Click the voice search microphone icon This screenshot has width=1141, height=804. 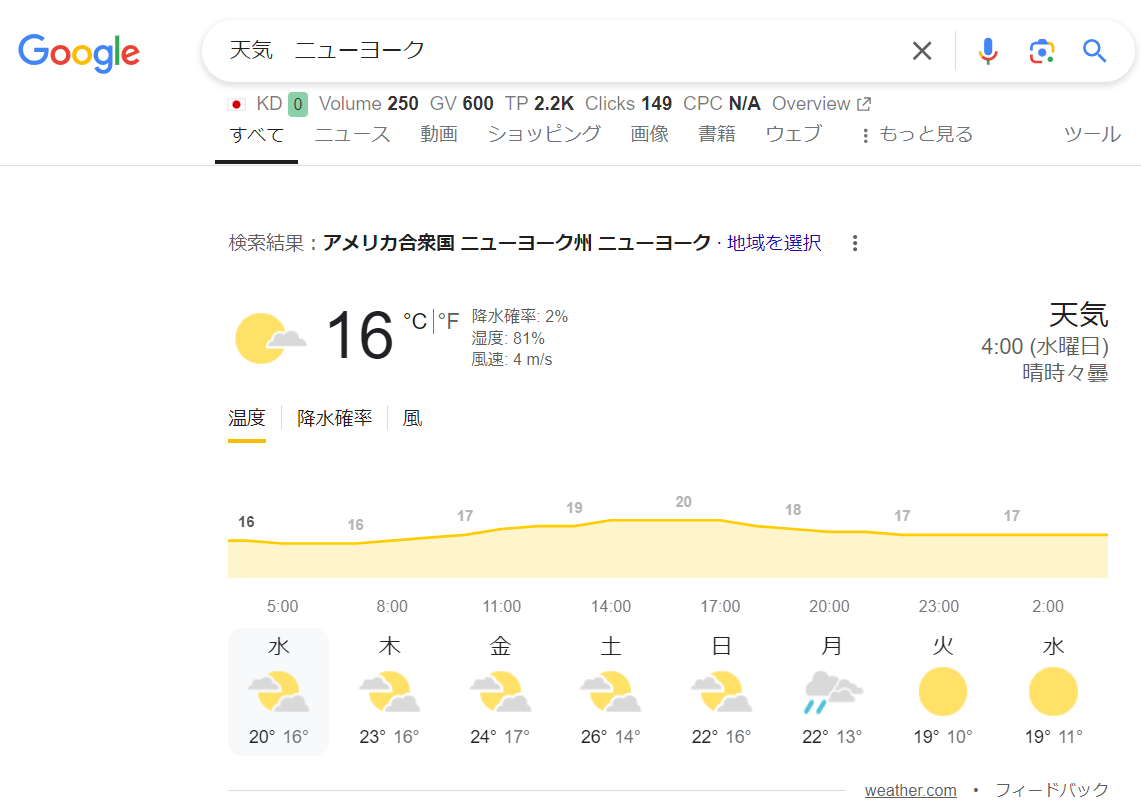(987, 51)
